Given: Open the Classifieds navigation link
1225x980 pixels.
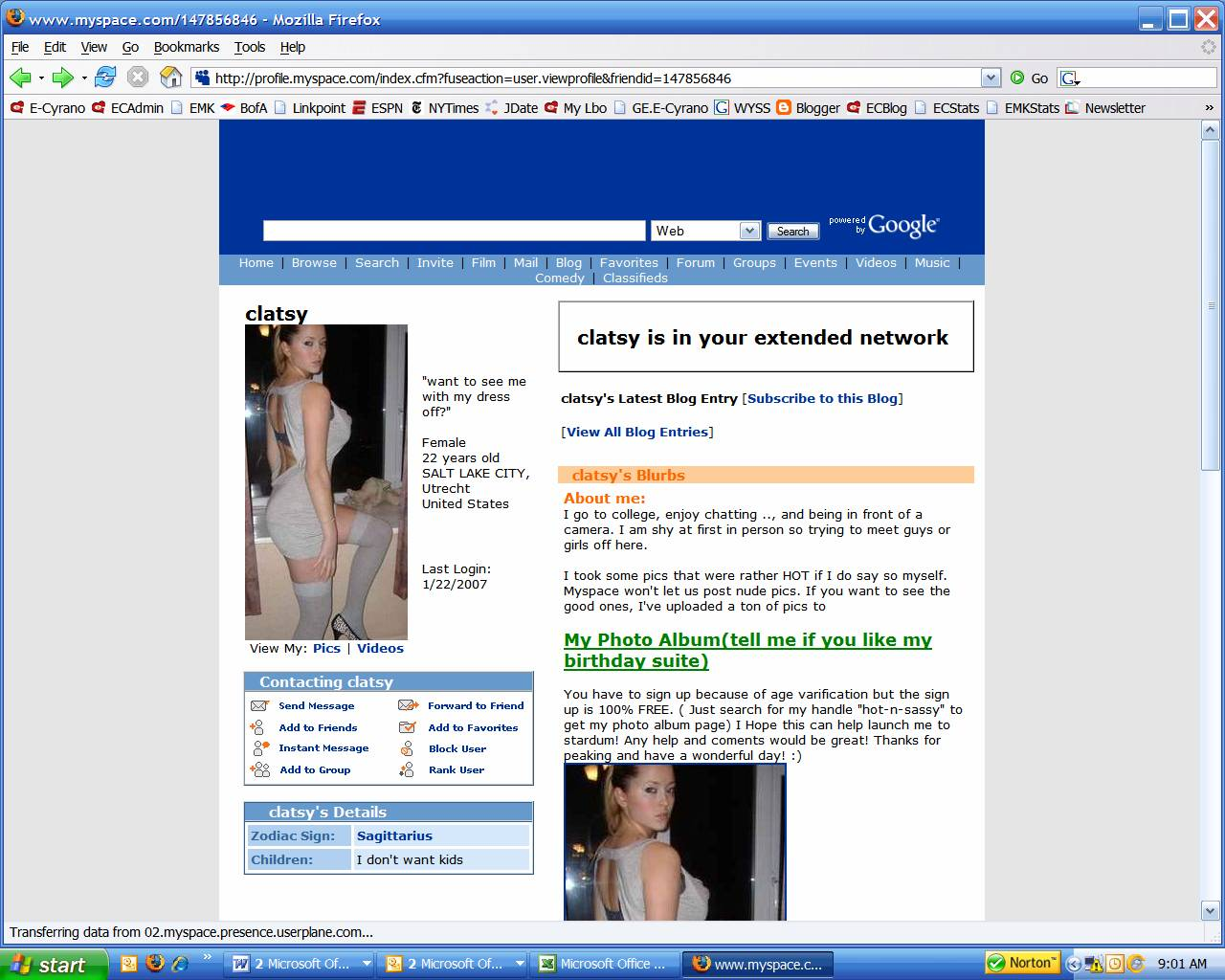Looking at the screenshot, I should (635, 278).
